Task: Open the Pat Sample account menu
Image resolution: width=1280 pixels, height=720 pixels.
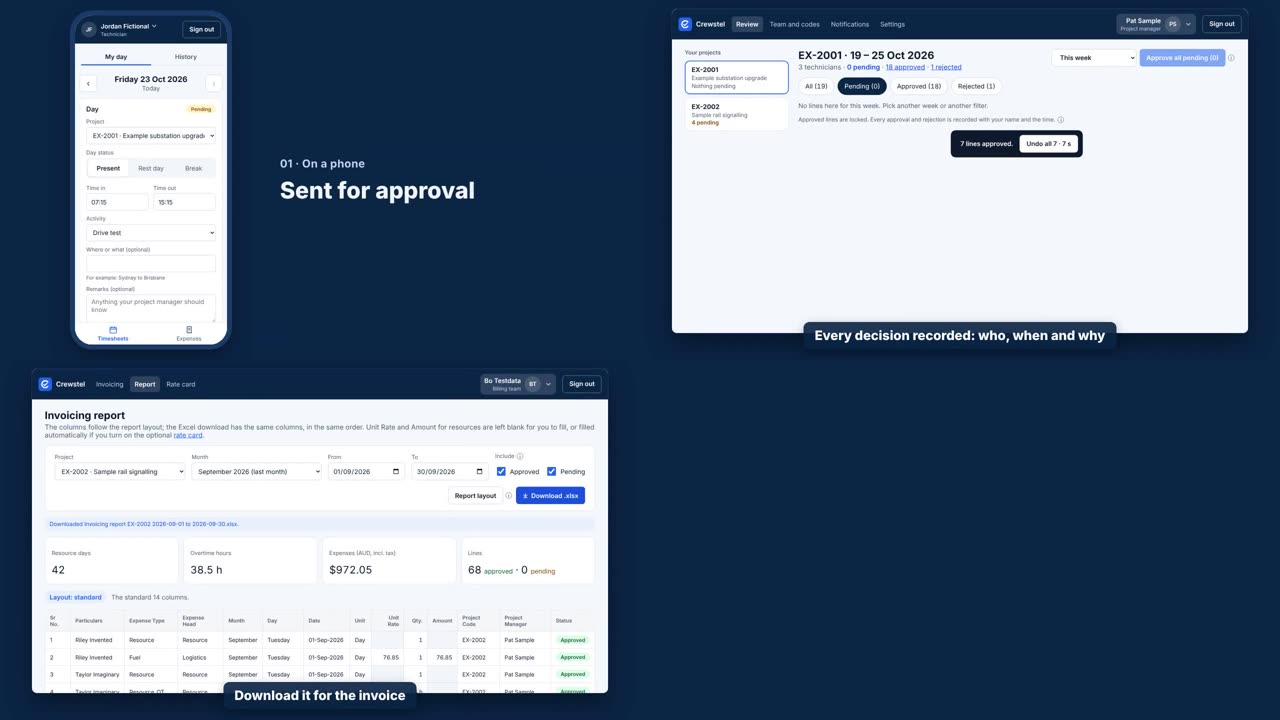Action: tap(1156, 24)
